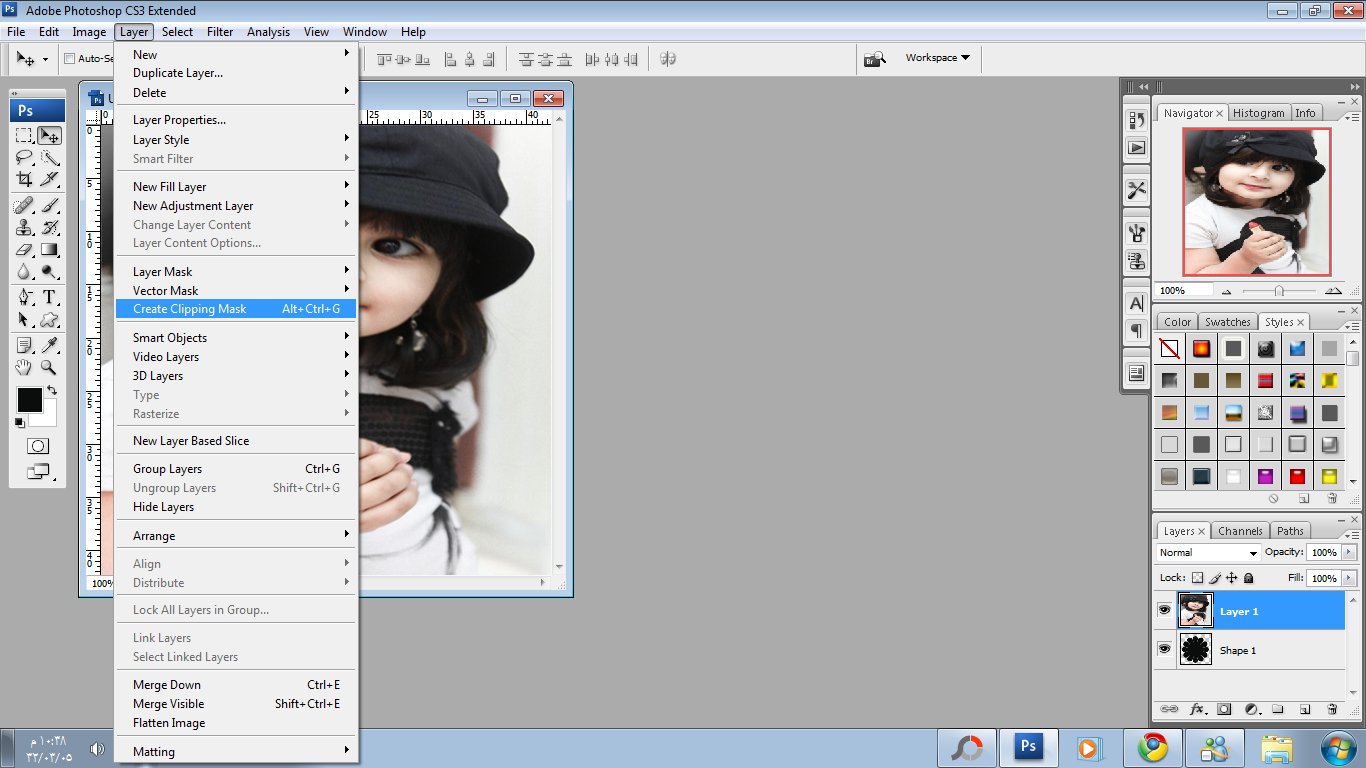Image resolution: width=1366 pixels, height=768 pixels.
Task: Pick the Horizontal Type tool
Action: [x=49, y=297]
